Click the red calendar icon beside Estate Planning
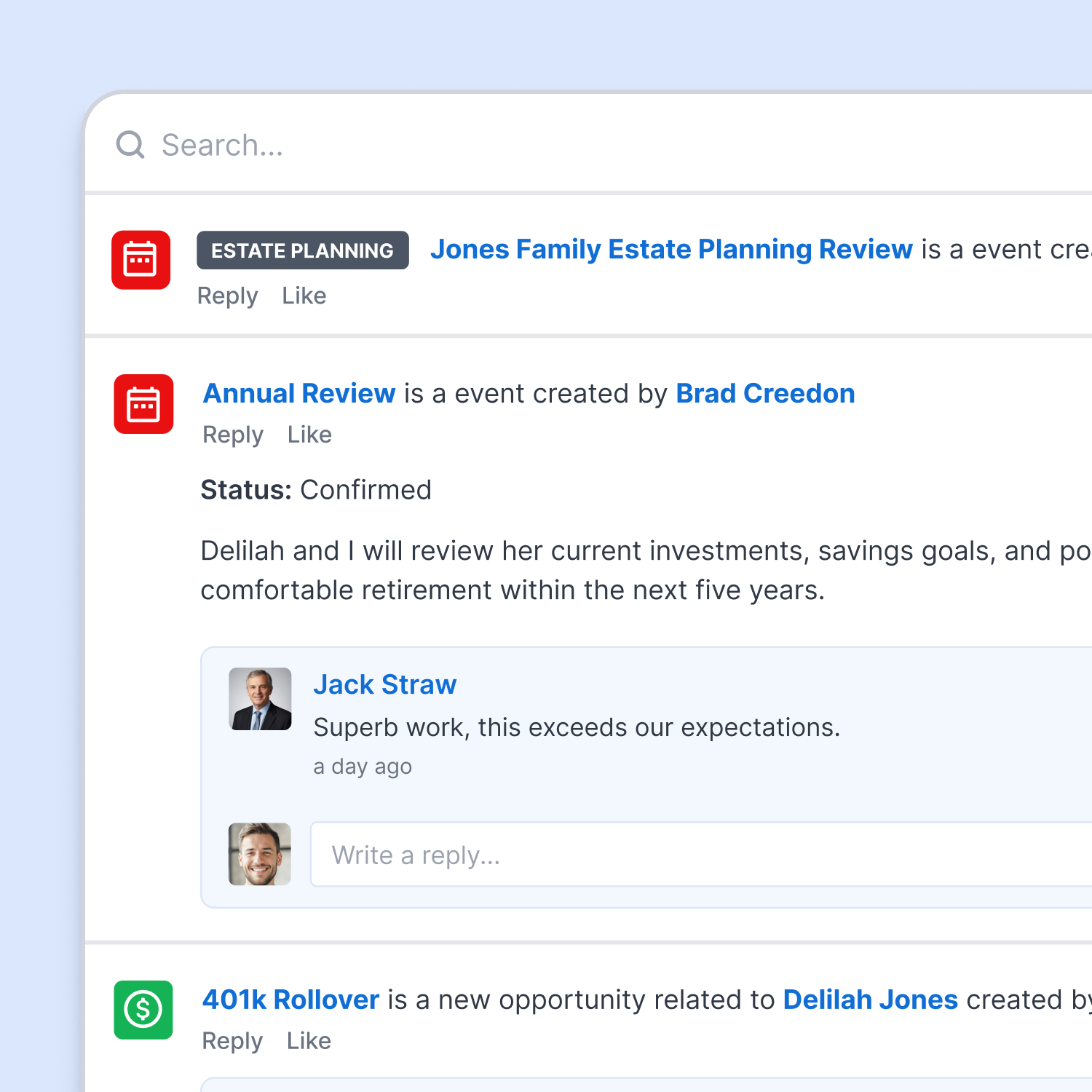Image resolution: width=1092 pixels, height=1092 pixels. pyautogui.click(x=141, y=260)
